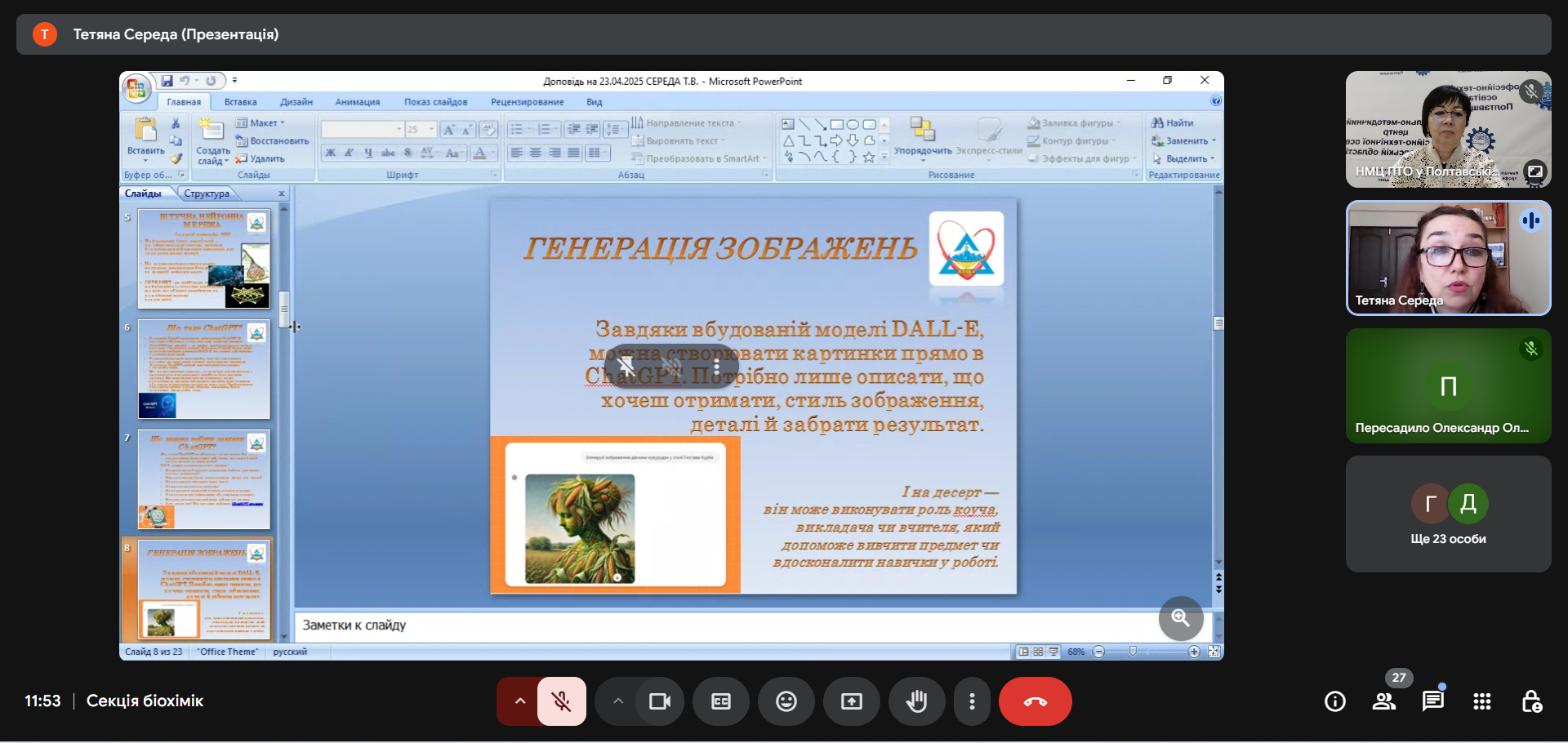Open host controls lock icon
Image resolution: width=1568 pixels, height=743 pixels.
[1531, 701]
